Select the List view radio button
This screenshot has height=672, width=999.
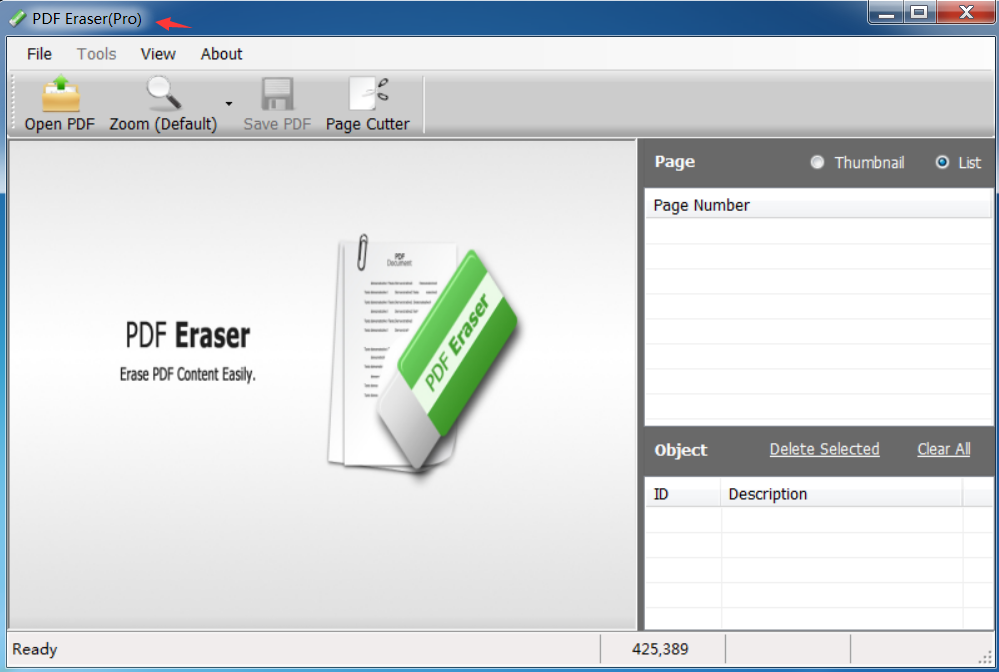(x=942, y=162)
